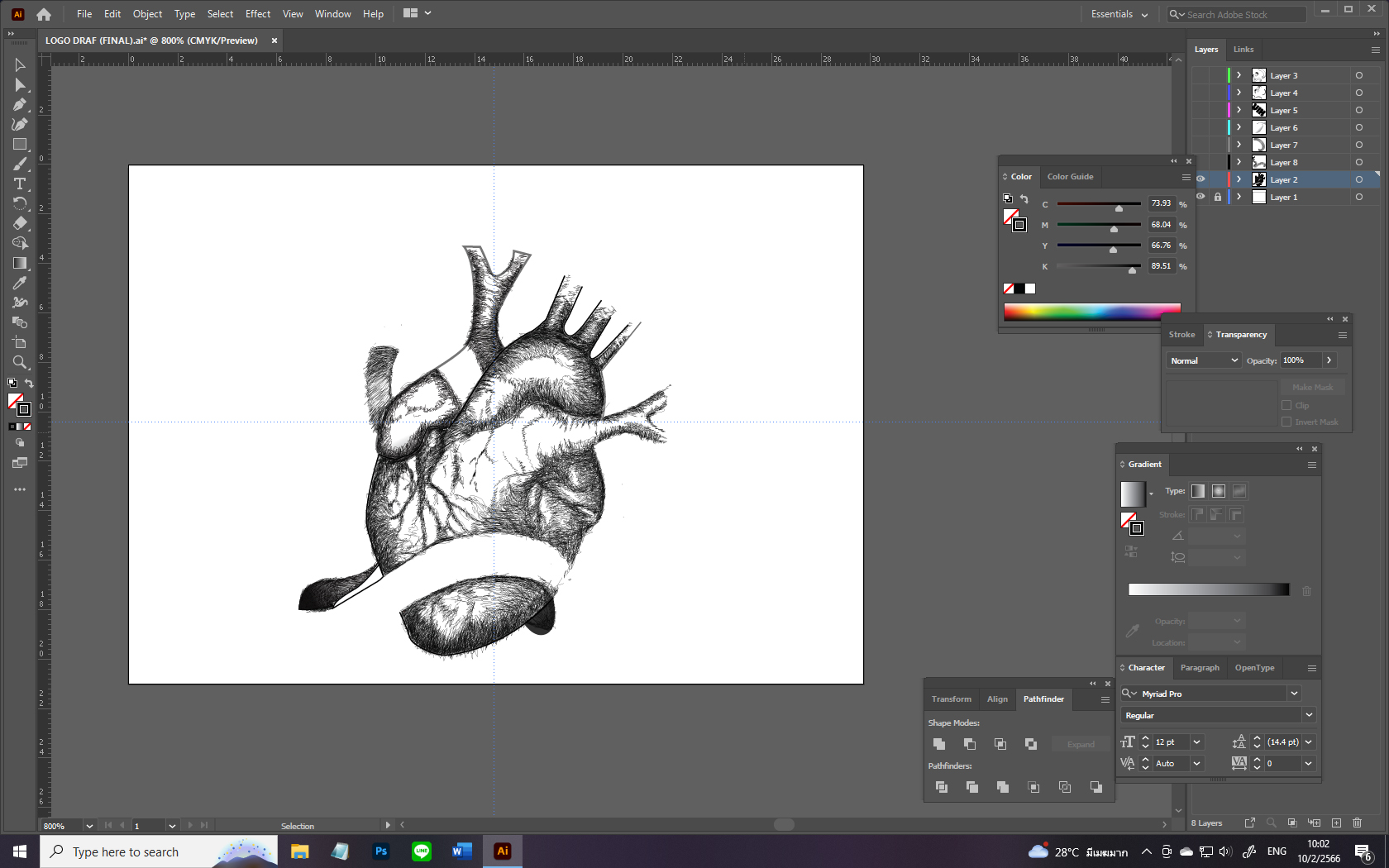Switch to the Color Guide tab
The width and height of the screenshot is (1389, 868).
(1070, 177)
